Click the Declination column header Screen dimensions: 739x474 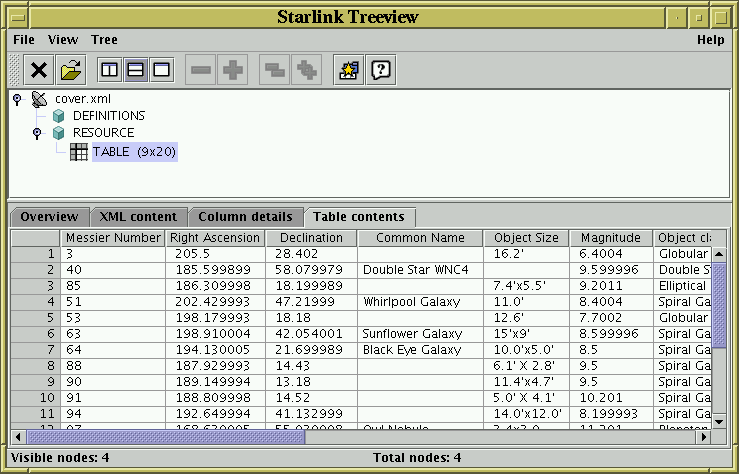point(311,238)
